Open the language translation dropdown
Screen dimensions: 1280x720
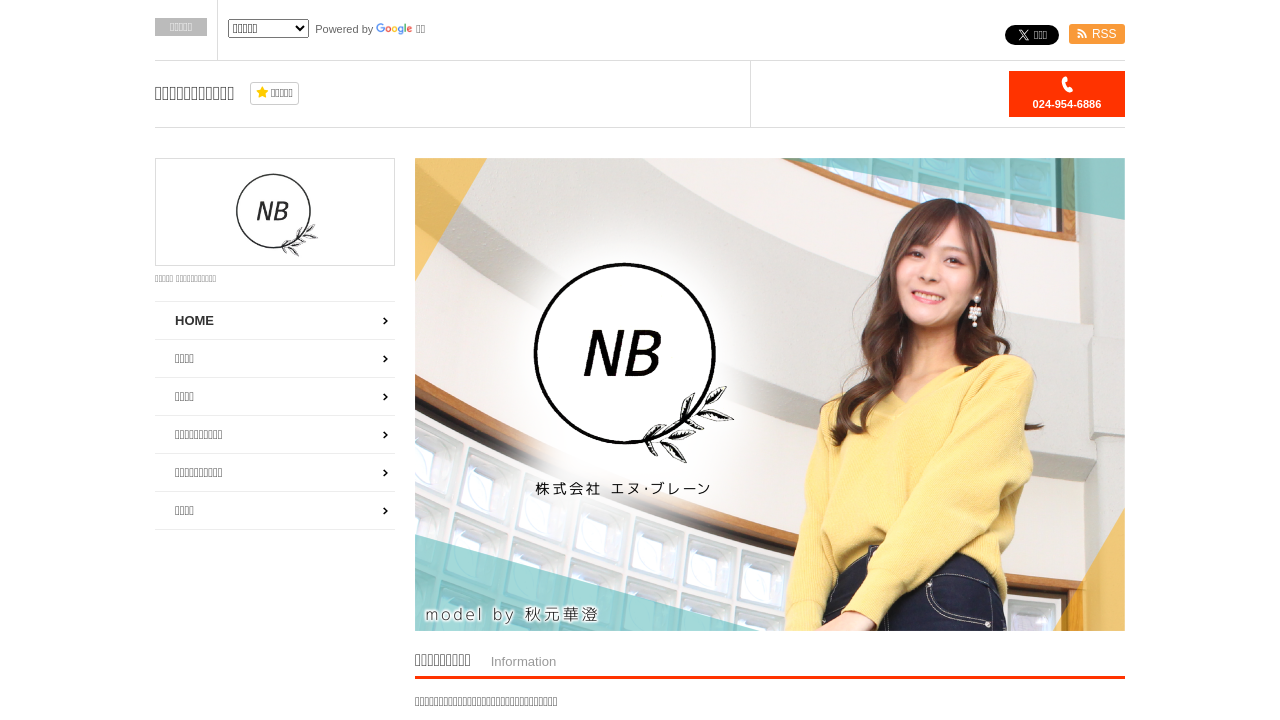click(x=268, y=28)
